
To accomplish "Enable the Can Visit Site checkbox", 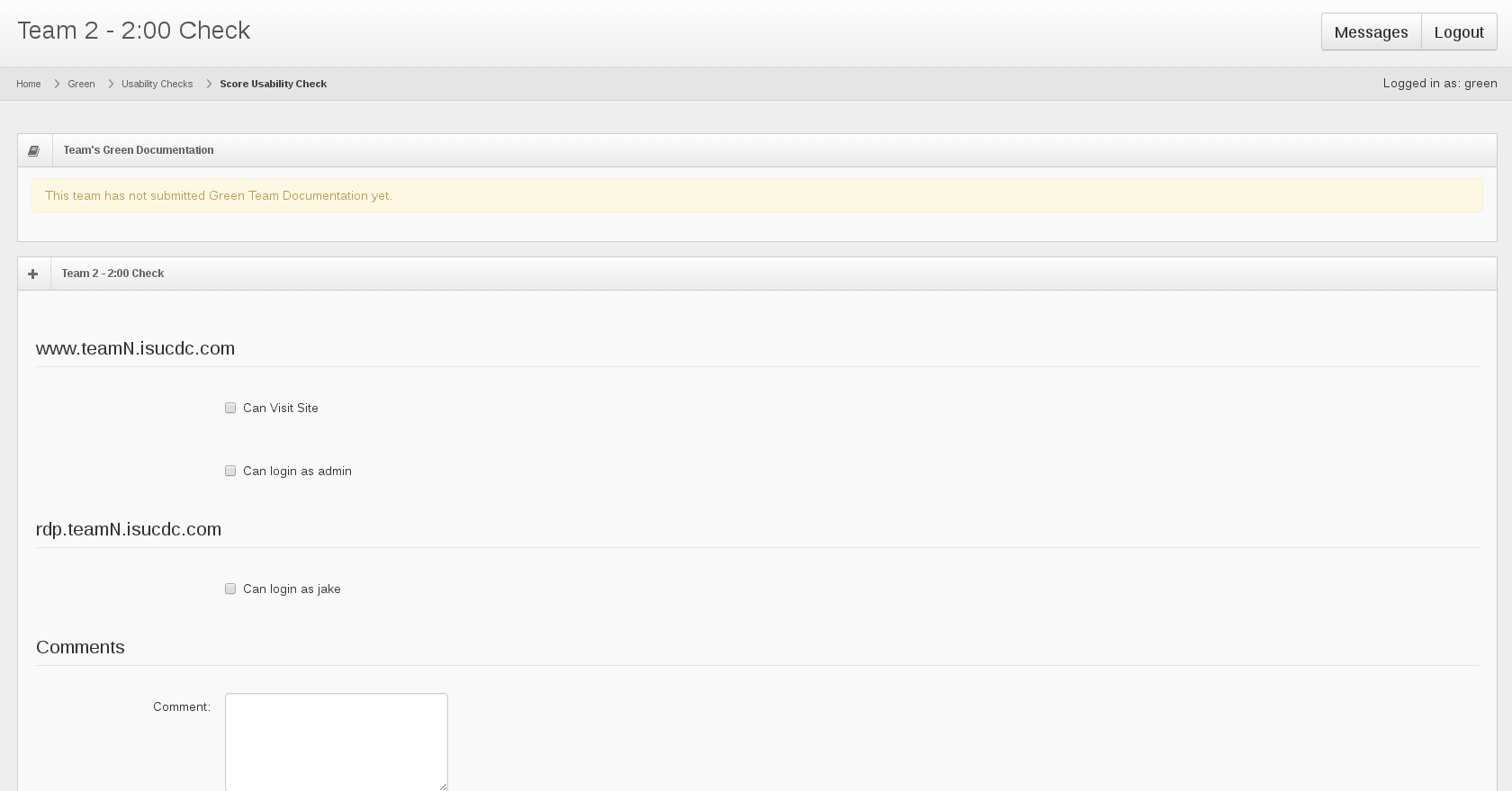I will pyautogui.click(x=230, y=408).
